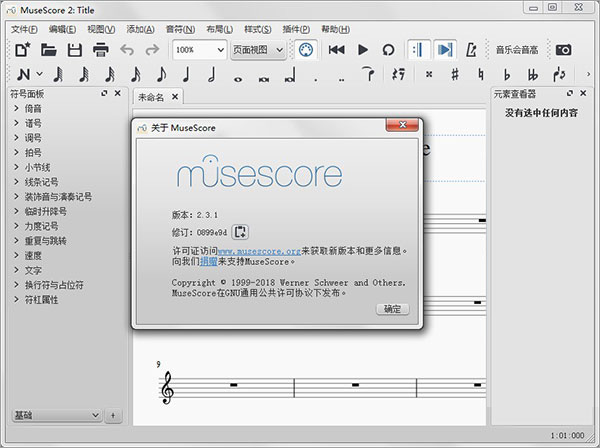Screen dimensions: 600x448
Task: Click 确定 button in About dialog
Action: coord(392,309)
